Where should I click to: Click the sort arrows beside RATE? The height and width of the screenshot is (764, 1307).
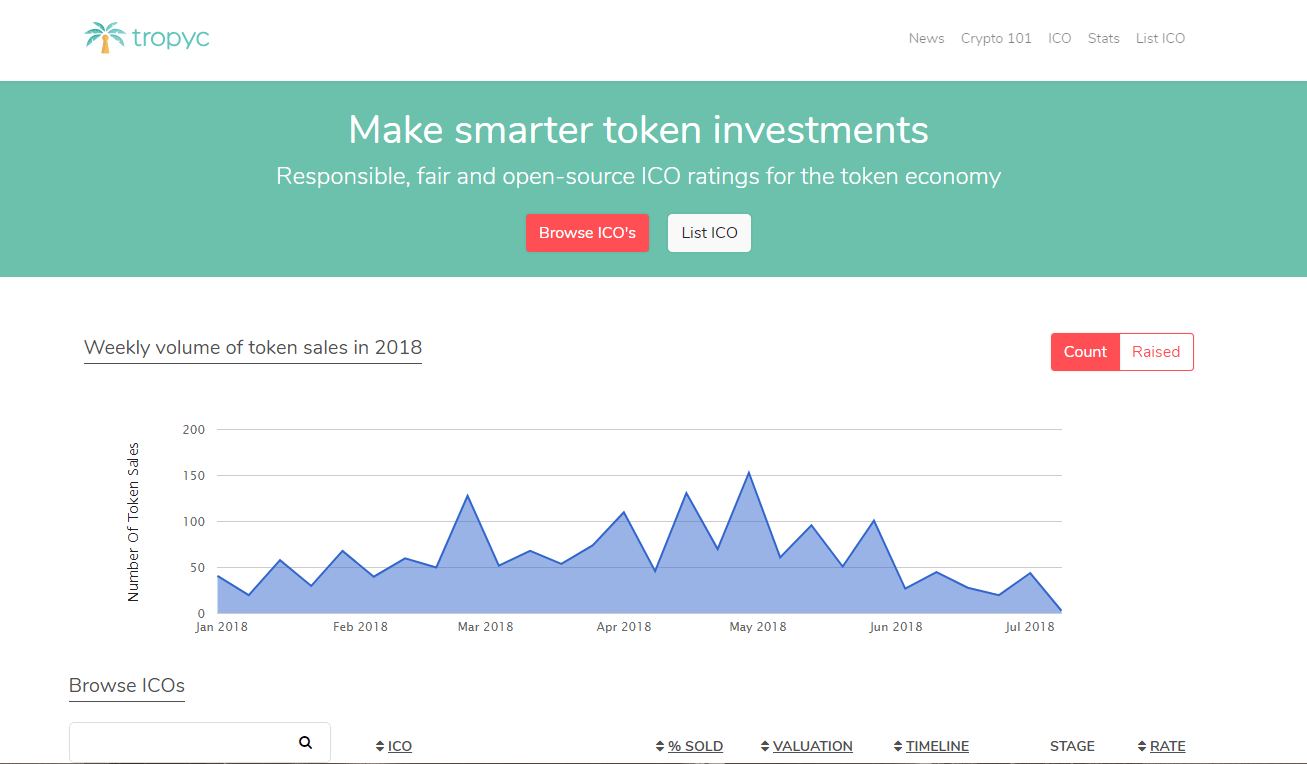click(1140, 745)
